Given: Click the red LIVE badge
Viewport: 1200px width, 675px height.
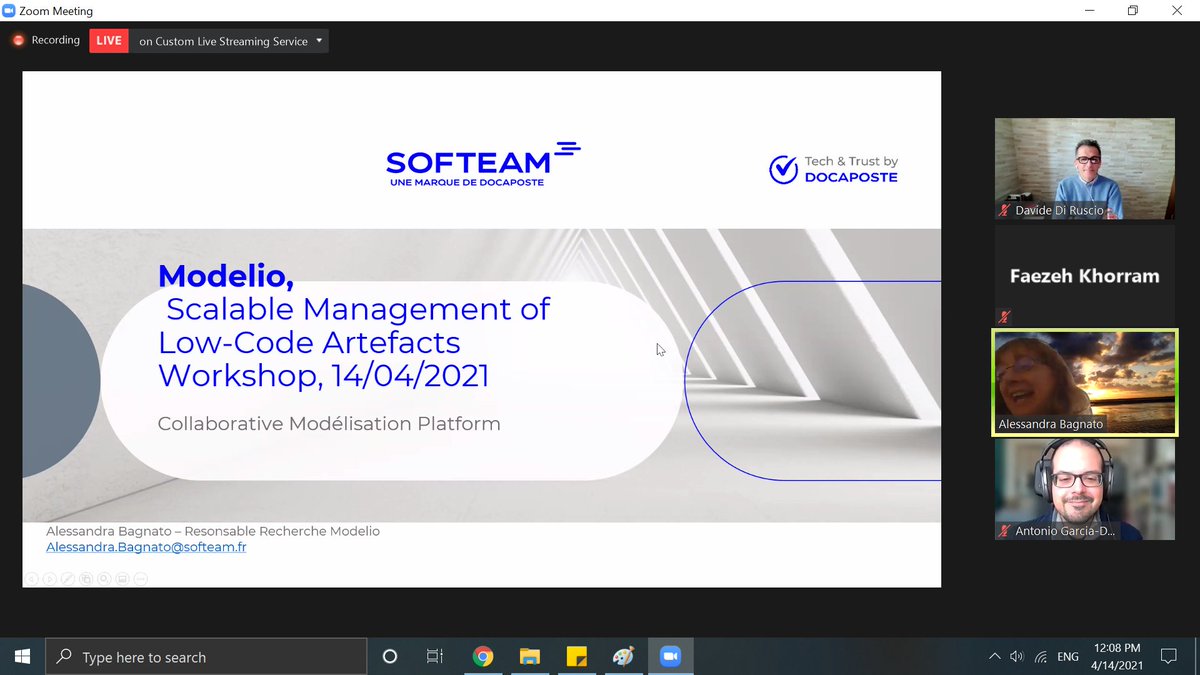Looking at the screenshot, I should point(109,41).
